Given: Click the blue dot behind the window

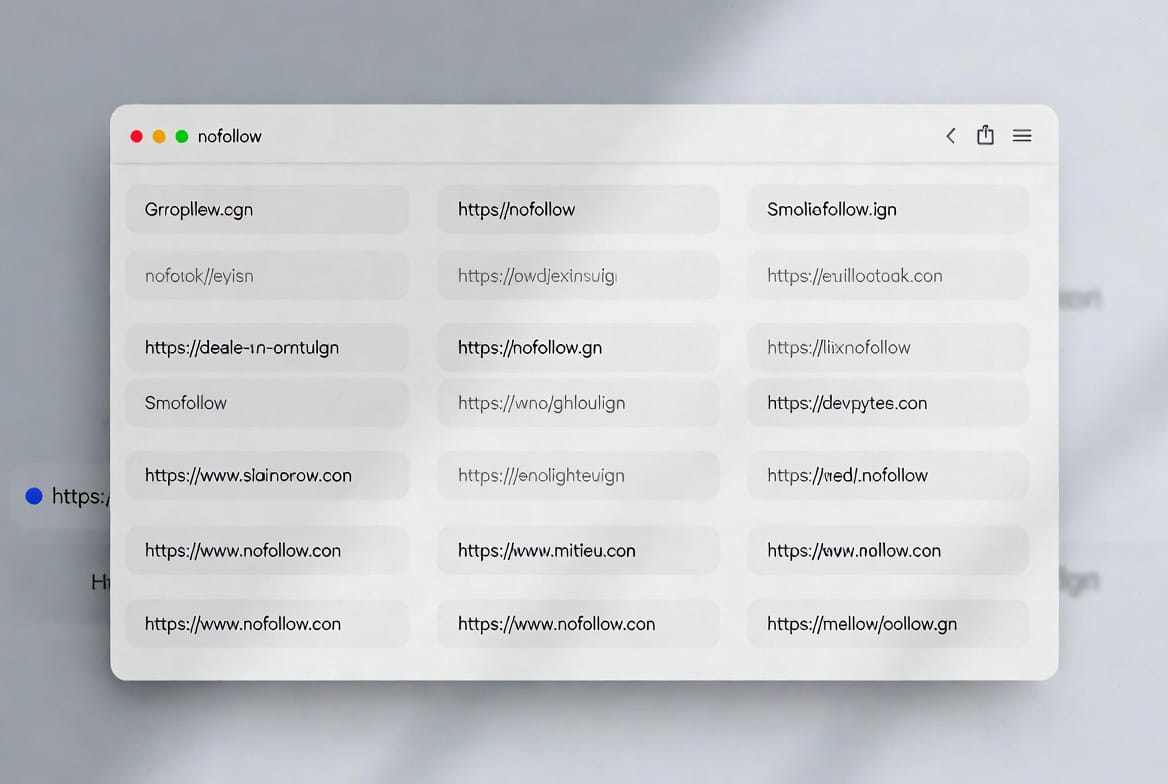Looking at the screenshot, I should point(34,496).
